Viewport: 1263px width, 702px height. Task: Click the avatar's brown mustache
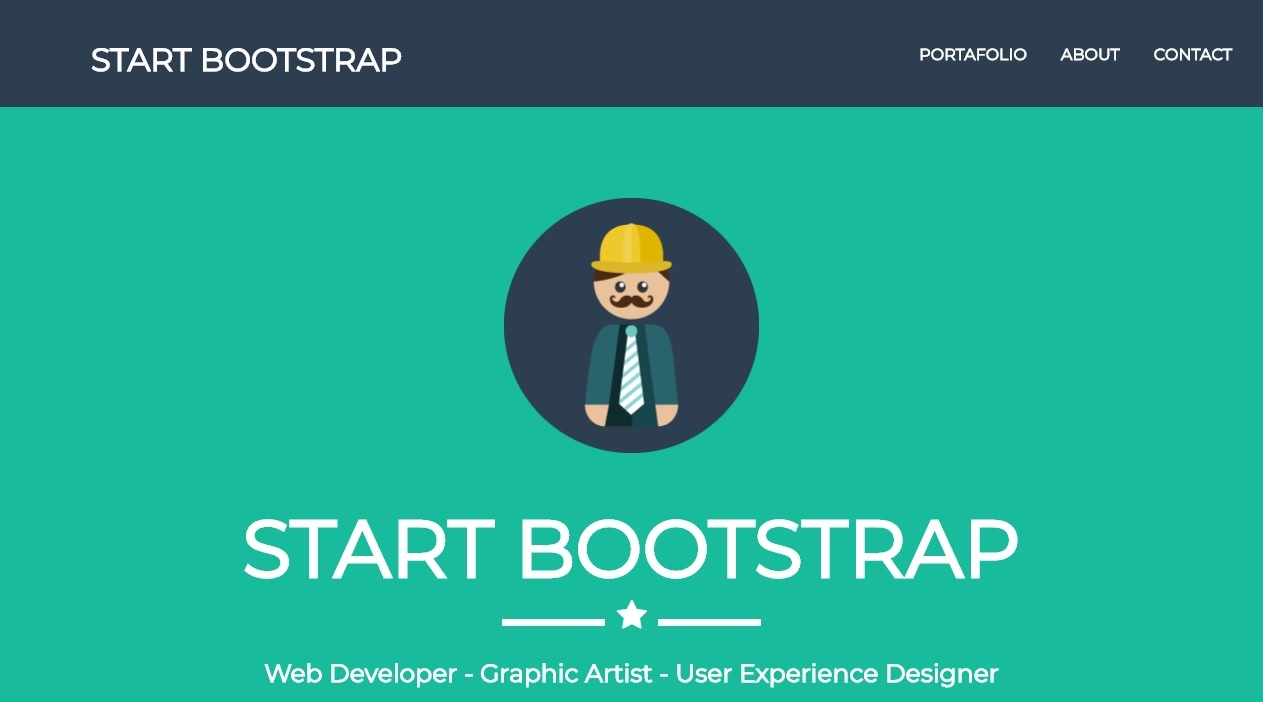pyautogui.click(x=631, y=301)
